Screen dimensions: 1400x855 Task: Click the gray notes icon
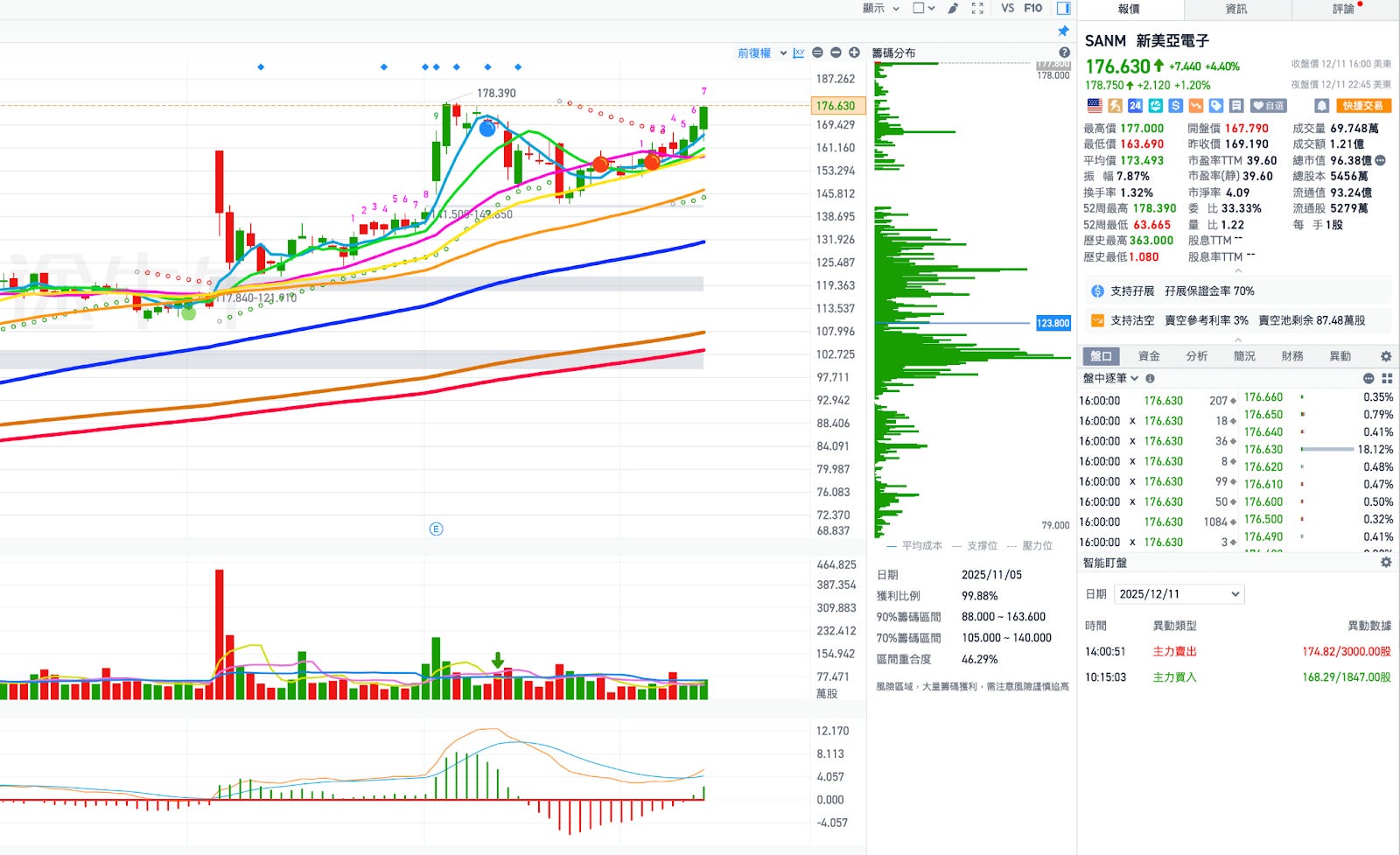click(x=1236, y=106)
